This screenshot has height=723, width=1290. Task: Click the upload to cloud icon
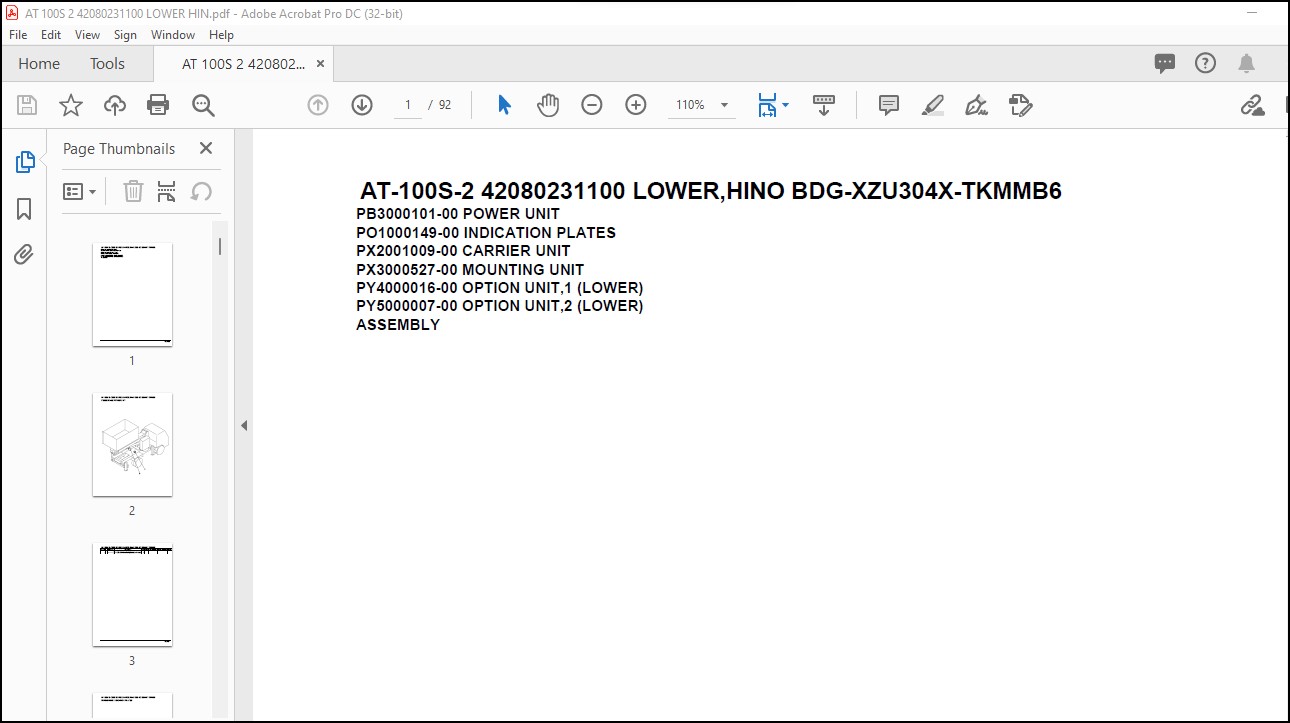point(115,105)
